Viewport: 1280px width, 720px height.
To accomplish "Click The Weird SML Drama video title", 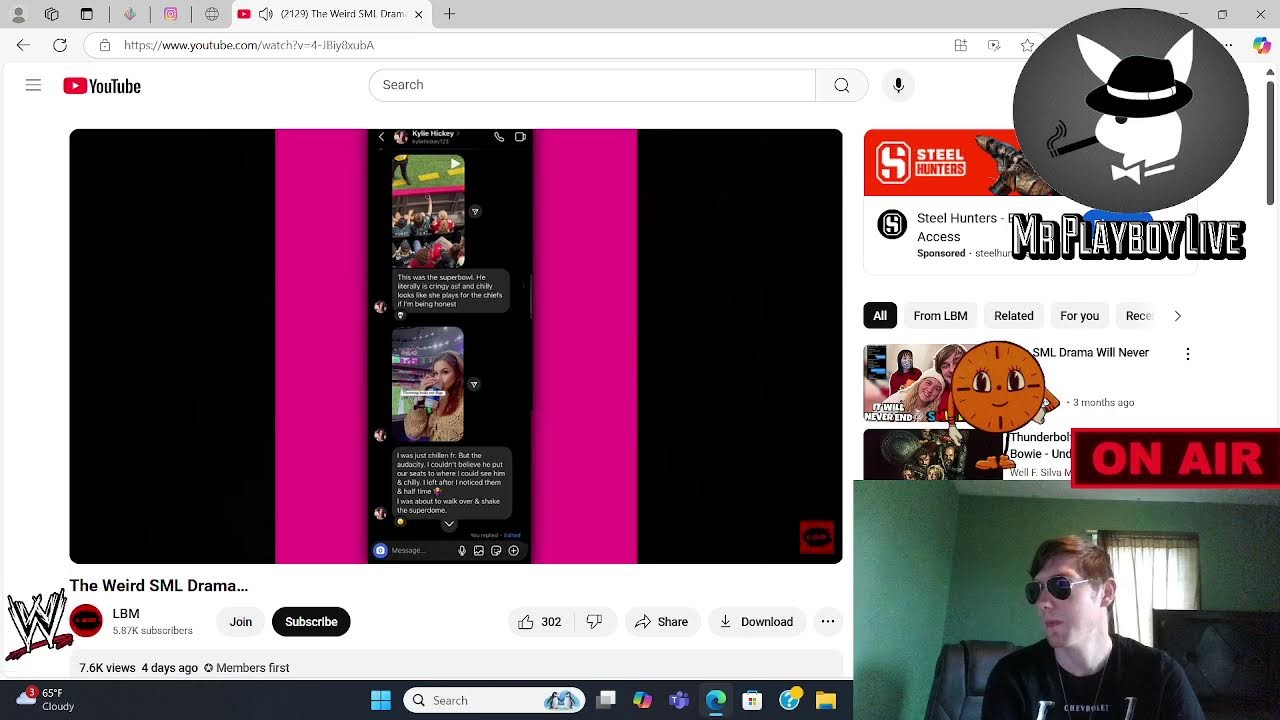I will point(159,586).
